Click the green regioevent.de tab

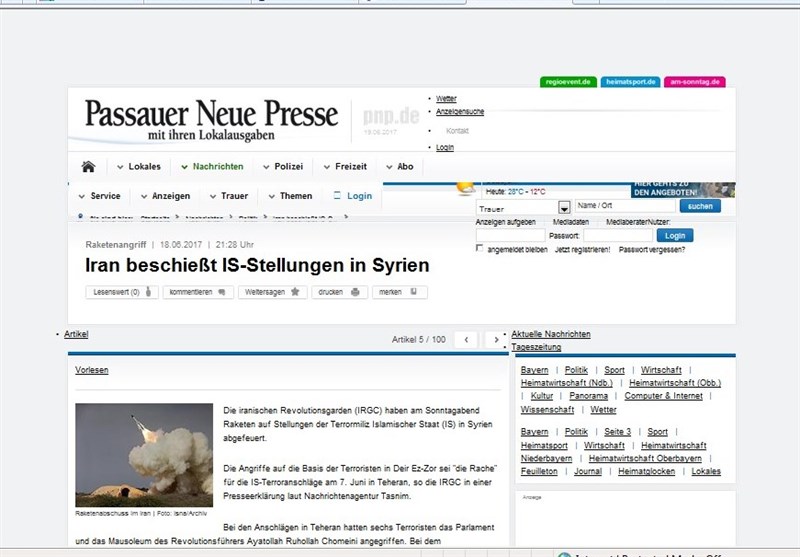567,81
